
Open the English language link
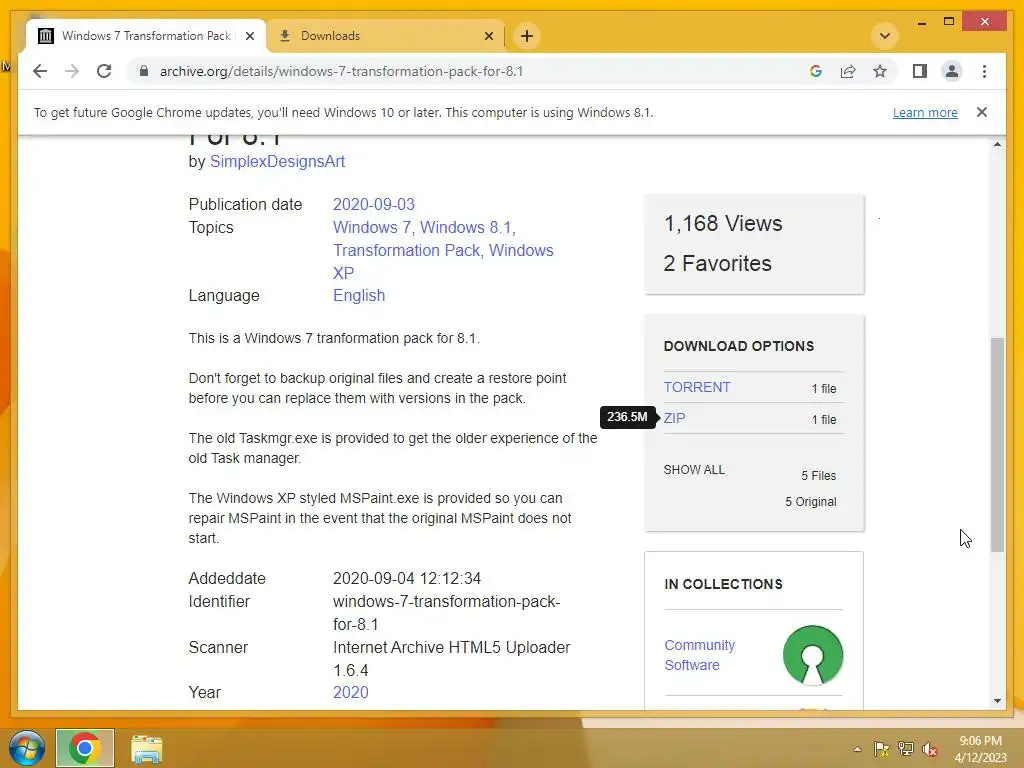(x=359, y=295)
